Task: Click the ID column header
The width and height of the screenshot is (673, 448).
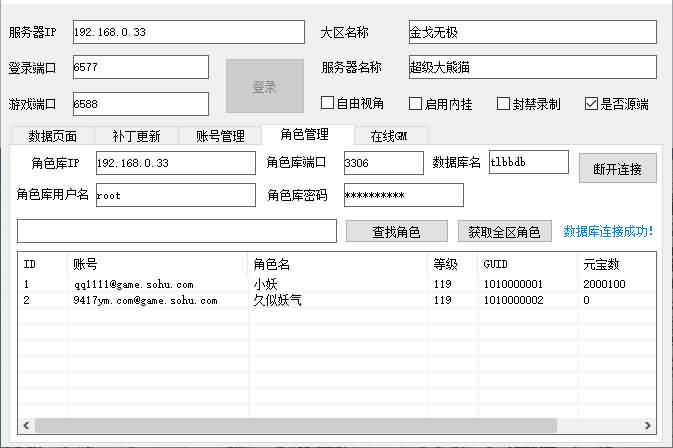Action: point(42,264)
